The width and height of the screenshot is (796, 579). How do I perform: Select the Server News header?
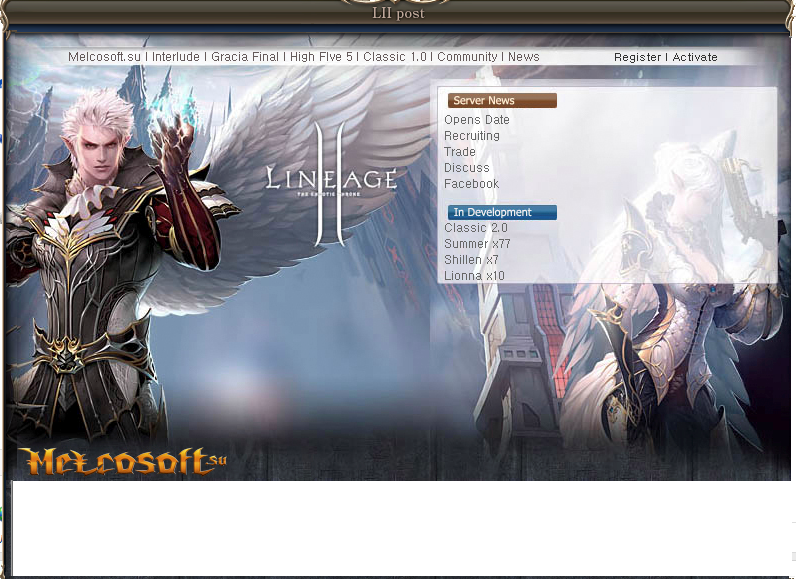[x=502, y=100]
